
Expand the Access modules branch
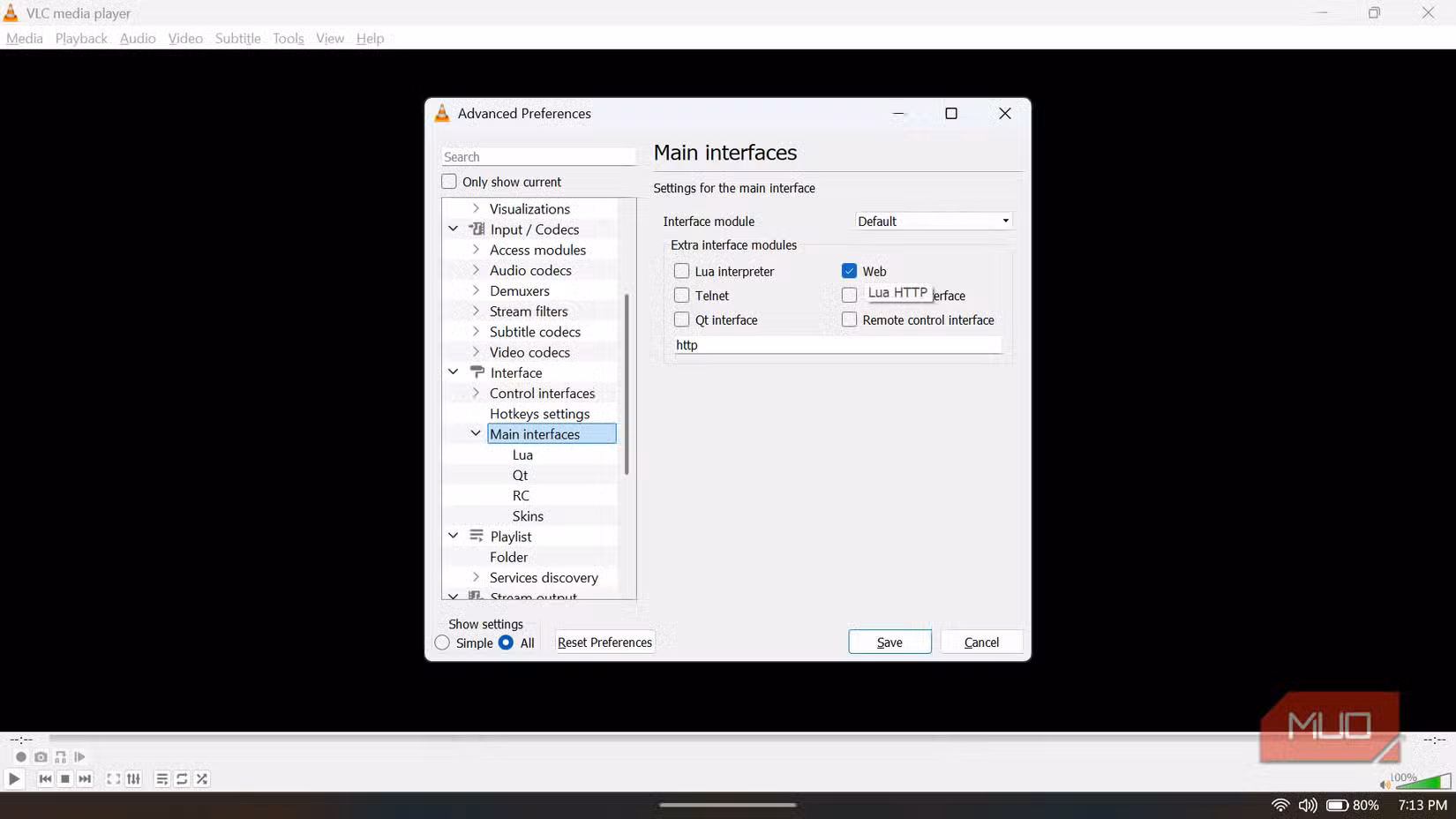476,250
